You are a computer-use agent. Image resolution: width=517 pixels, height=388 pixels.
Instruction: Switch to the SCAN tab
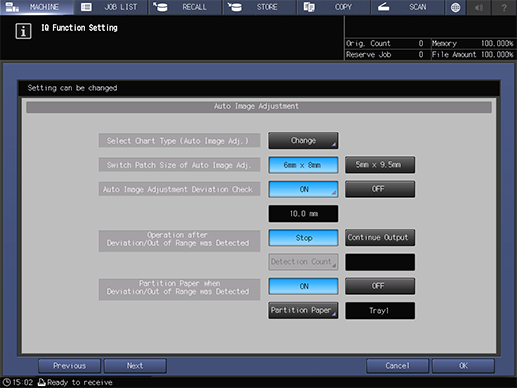point(408,7)
